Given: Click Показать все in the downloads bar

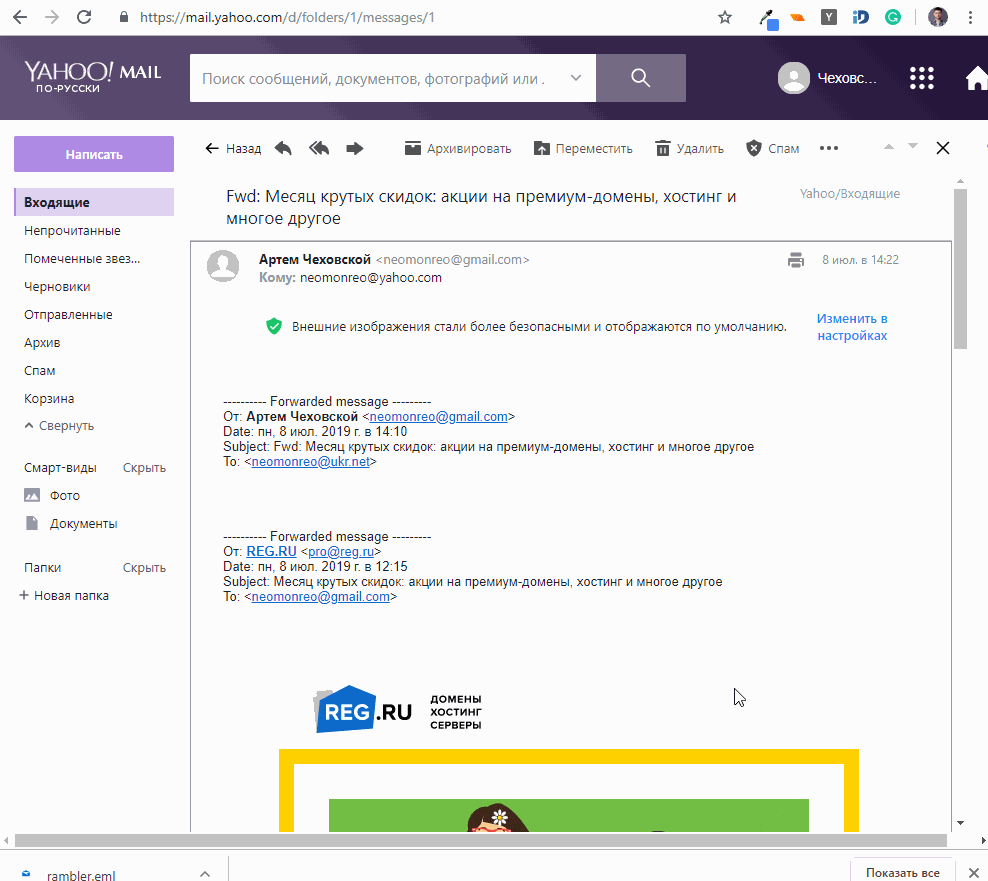Looking at the screenshot, I should pos(902,872).
